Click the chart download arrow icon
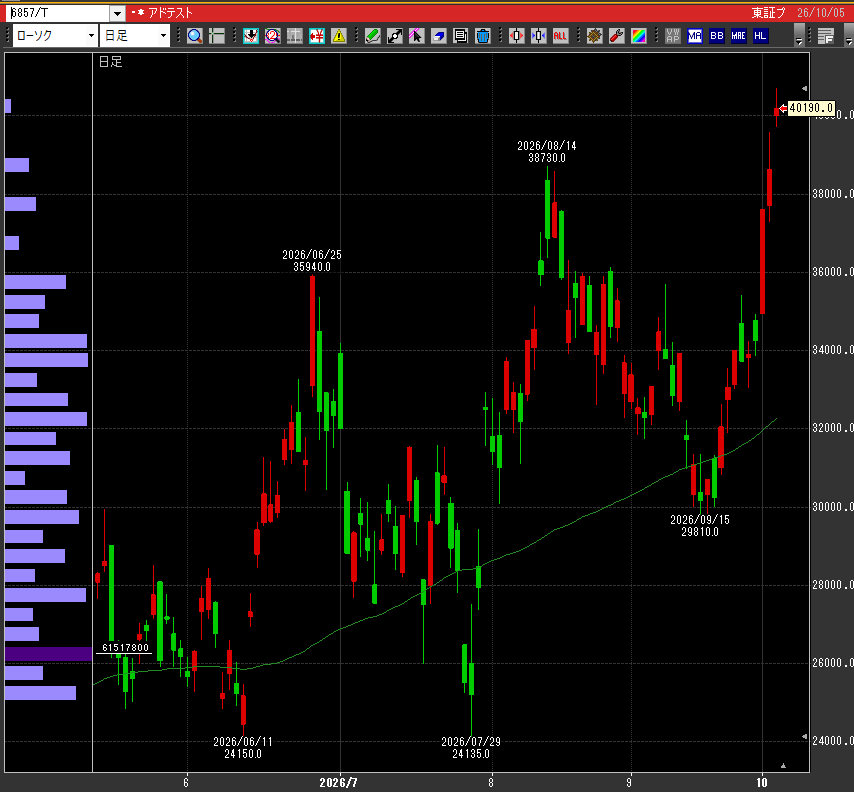The image size is (854, 792). pyautogui.click(x=251, y=36)
